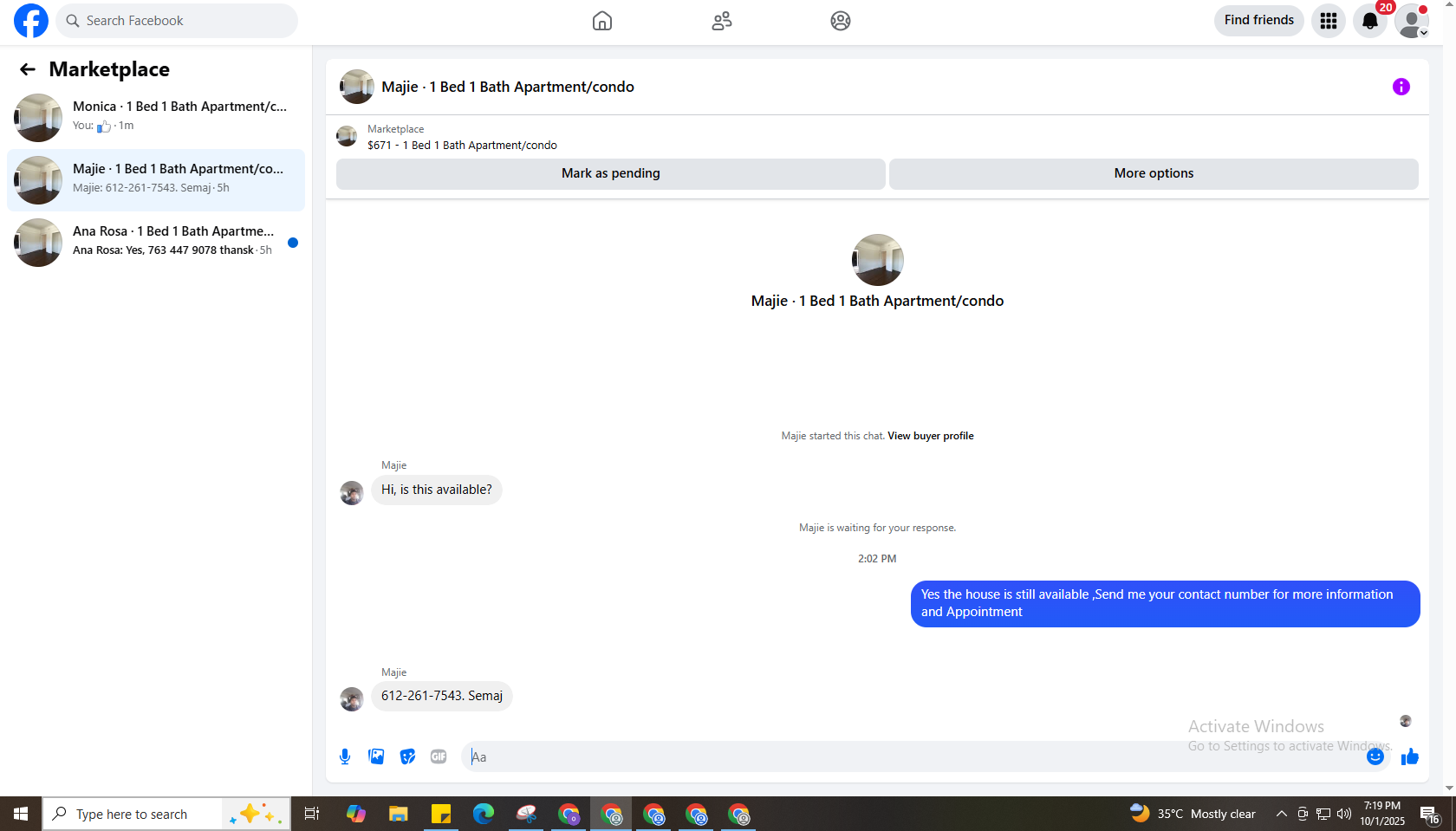The image size is (1456, 831).
Task: Open the notifications bell
Action: (1370, 21)
